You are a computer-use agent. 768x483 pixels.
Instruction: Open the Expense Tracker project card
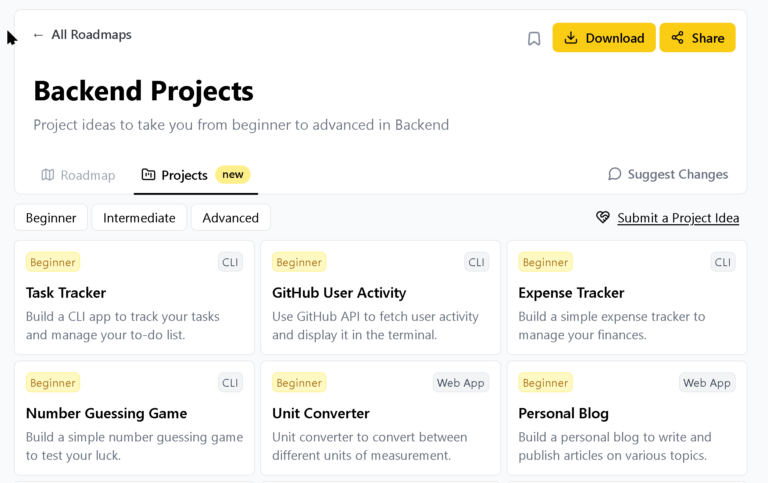tap(626, 297)
